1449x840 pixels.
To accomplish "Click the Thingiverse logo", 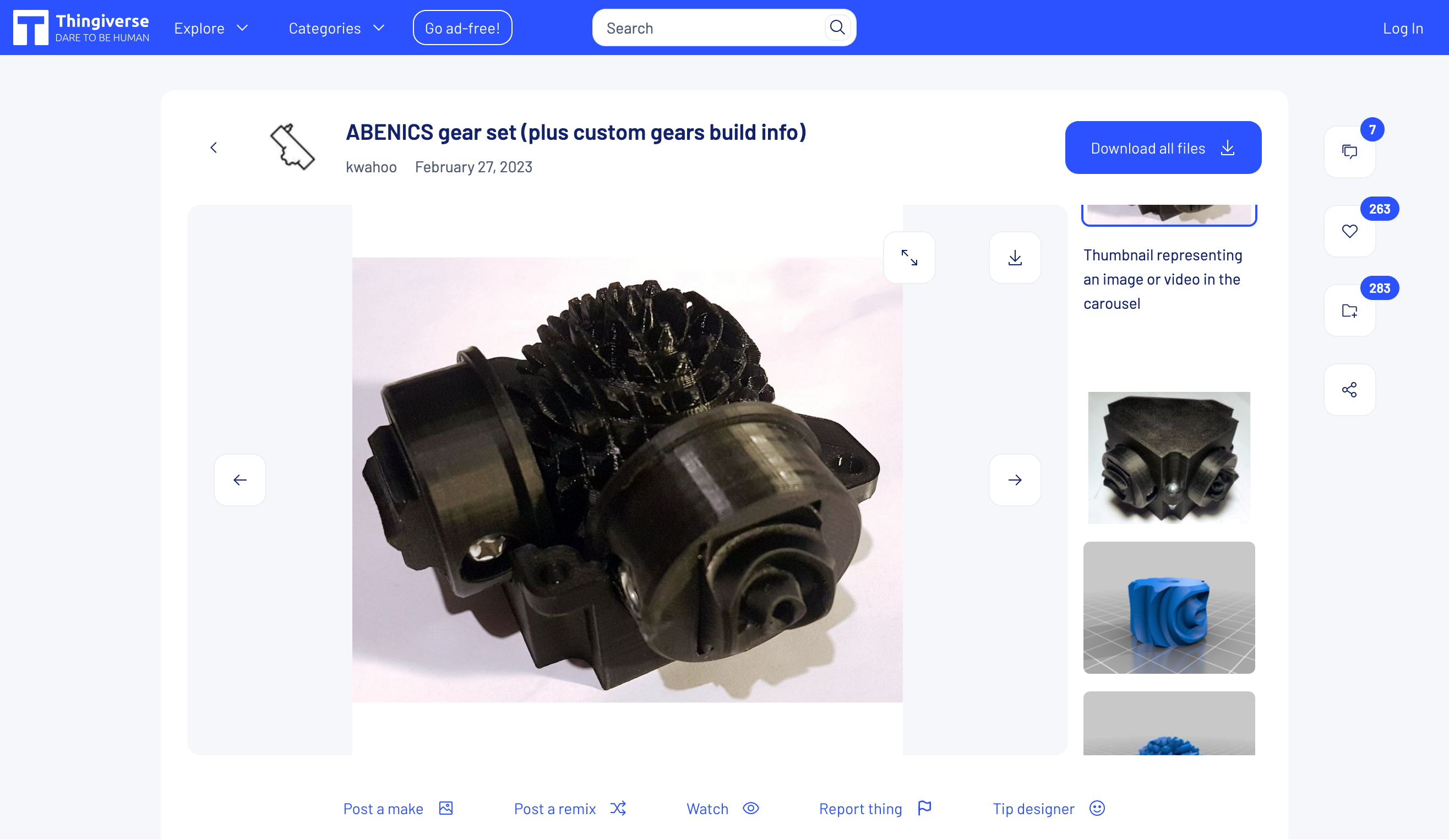I will [x=81, y=28].
